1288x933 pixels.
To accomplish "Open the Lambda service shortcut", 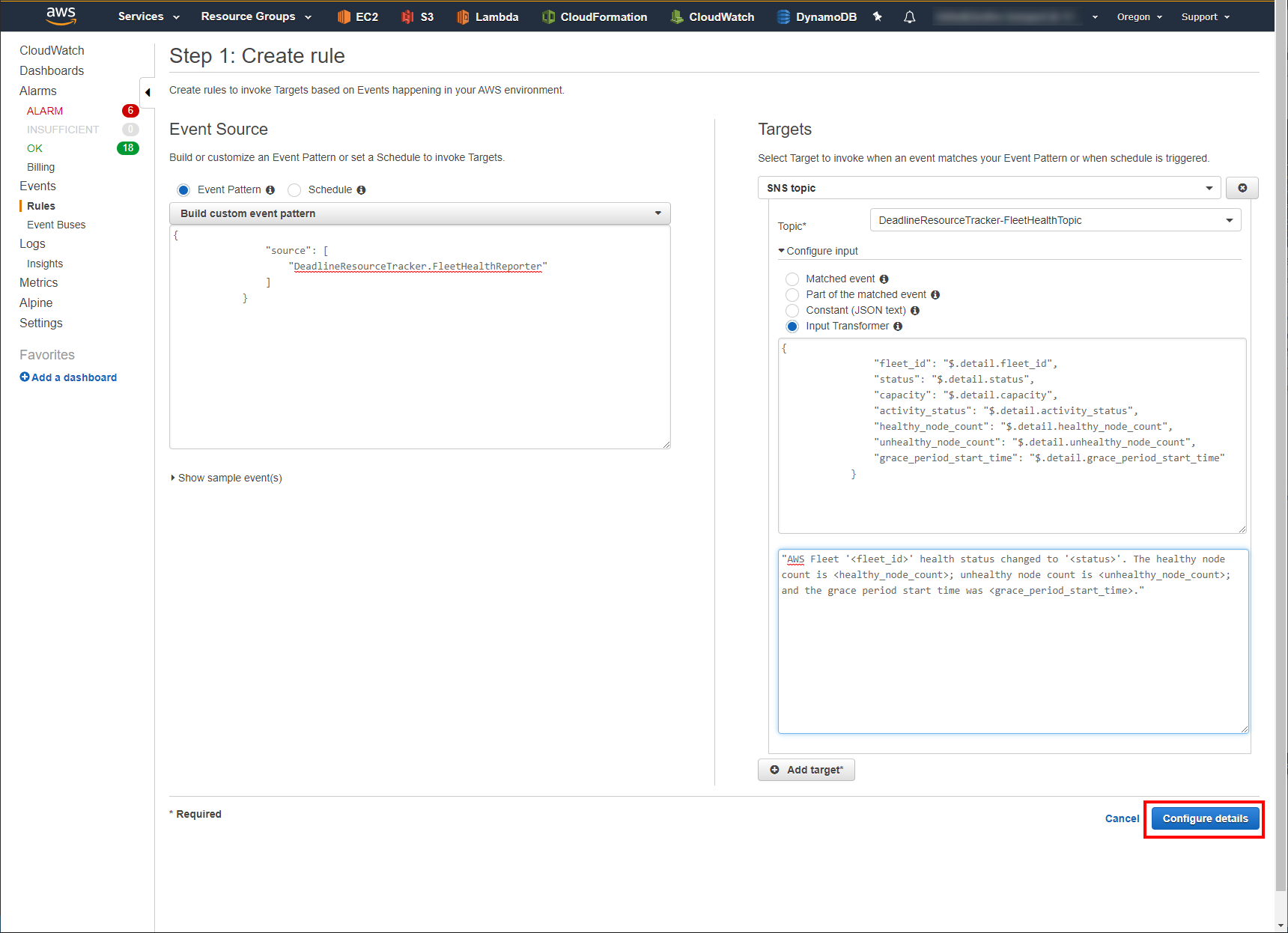I will coord(487,16).
